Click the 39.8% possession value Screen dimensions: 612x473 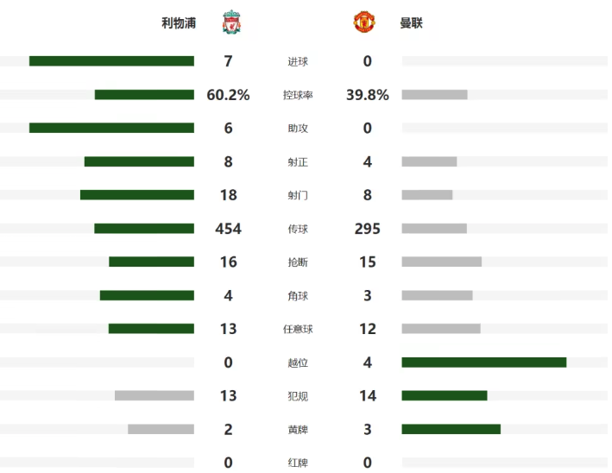point(367,95)
